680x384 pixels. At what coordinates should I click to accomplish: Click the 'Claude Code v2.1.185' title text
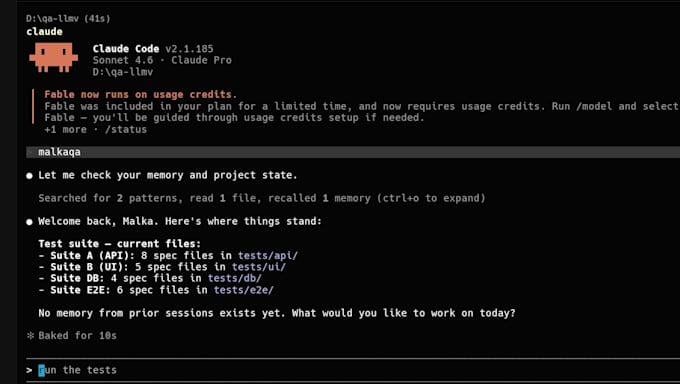click(153, 49)
